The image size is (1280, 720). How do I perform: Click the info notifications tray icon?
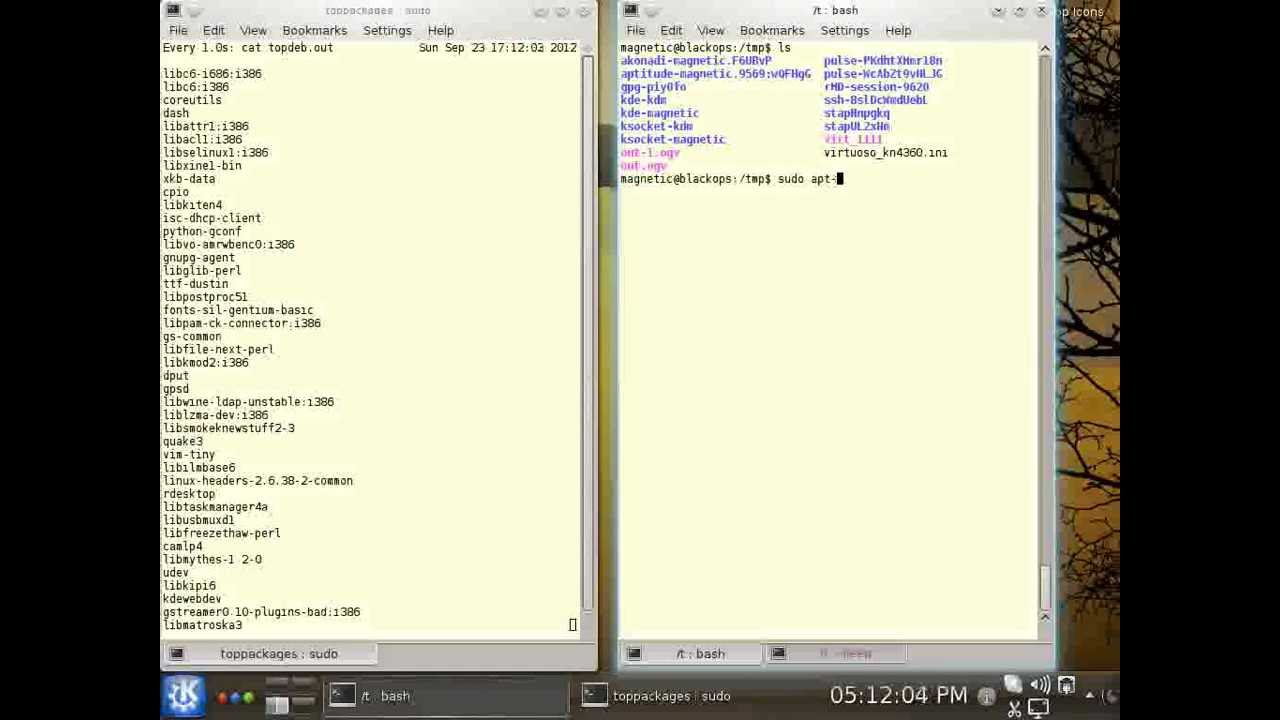pos(986,697)
